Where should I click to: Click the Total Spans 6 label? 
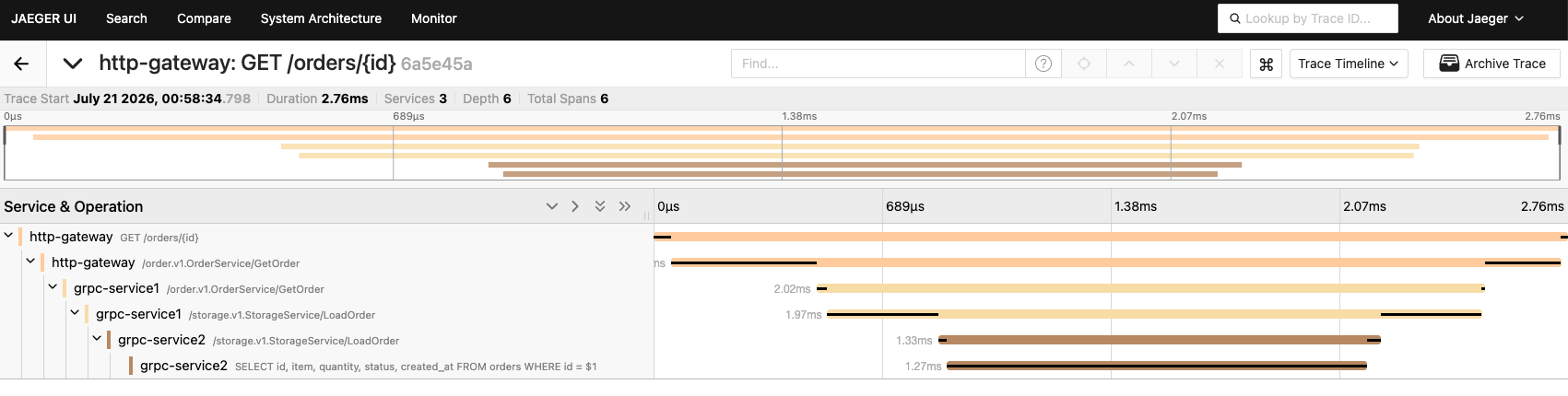568,99
